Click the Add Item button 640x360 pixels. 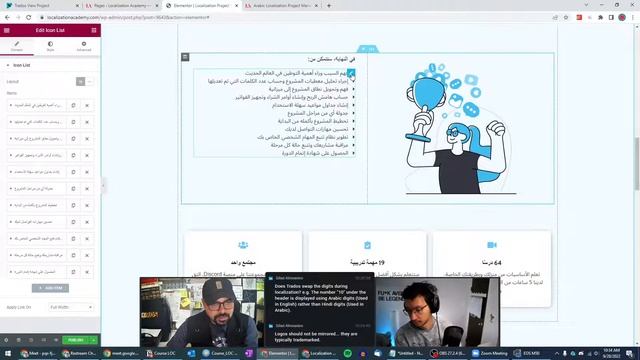click(51, 288)
